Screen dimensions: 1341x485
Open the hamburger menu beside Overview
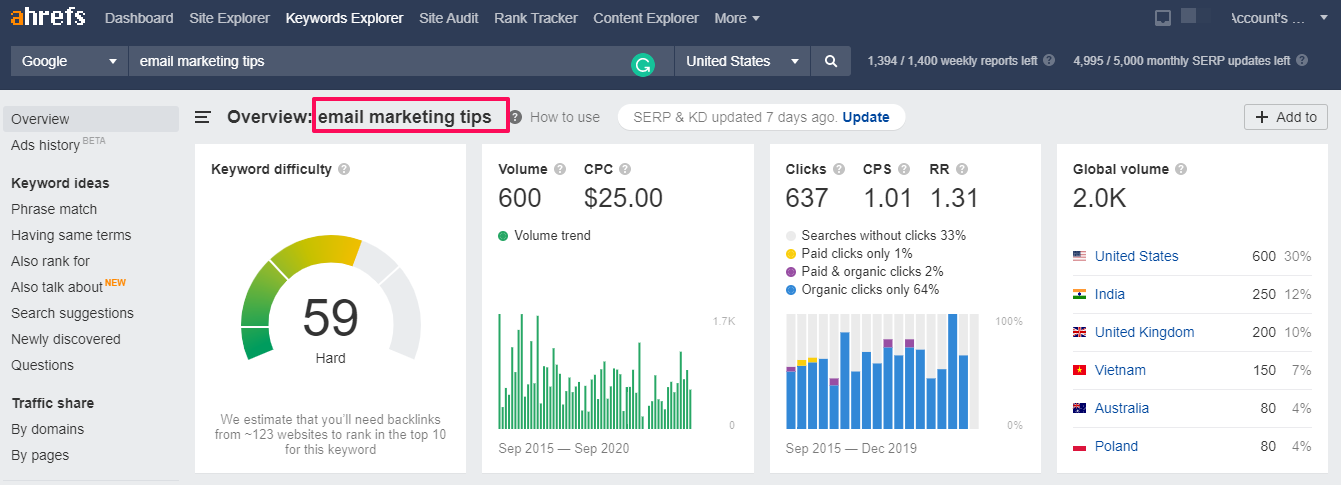pyautogui.click(x=203, y=117)
